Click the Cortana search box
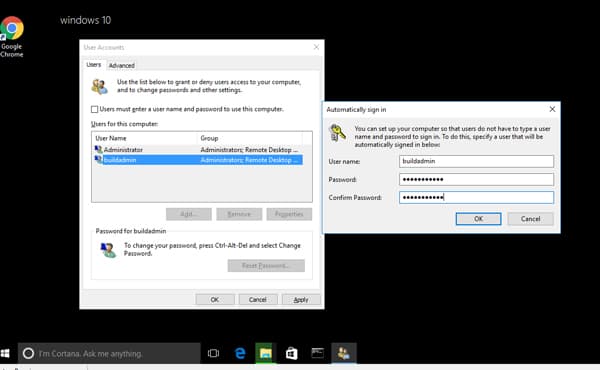 pyautogui.click(x=109, y=353)
